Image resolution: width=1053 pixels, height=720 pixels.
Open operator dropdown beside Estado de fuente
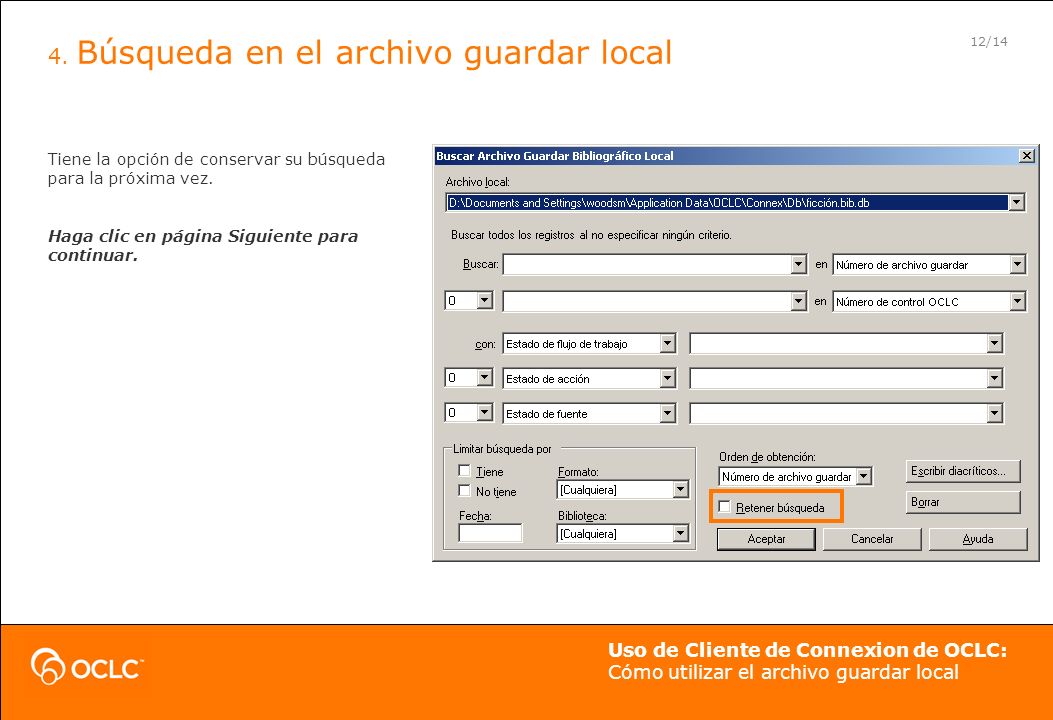tap(485, 412)
